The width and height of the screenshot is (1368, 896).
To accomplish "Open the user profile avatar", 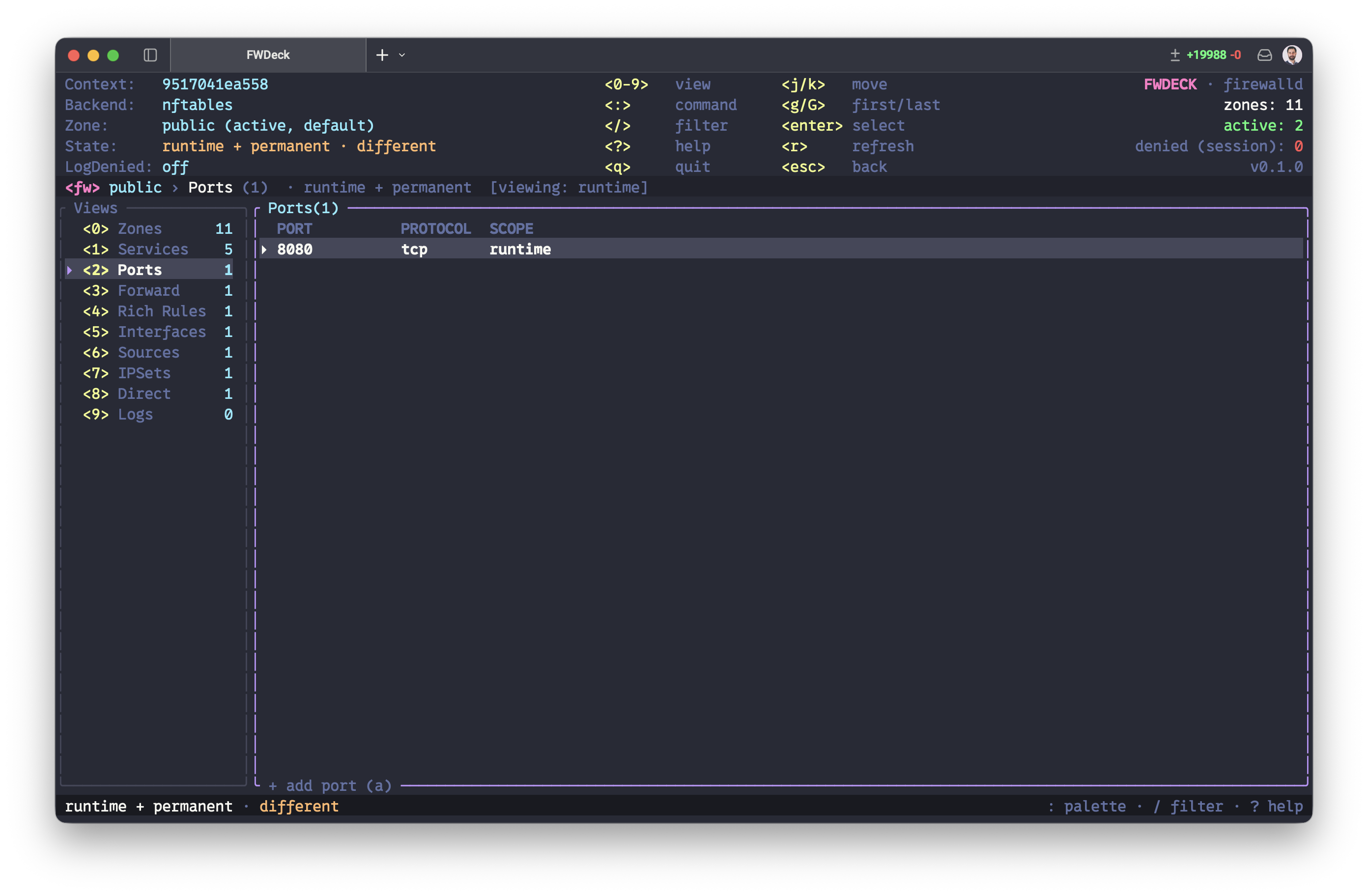I will pos(1292,55).
